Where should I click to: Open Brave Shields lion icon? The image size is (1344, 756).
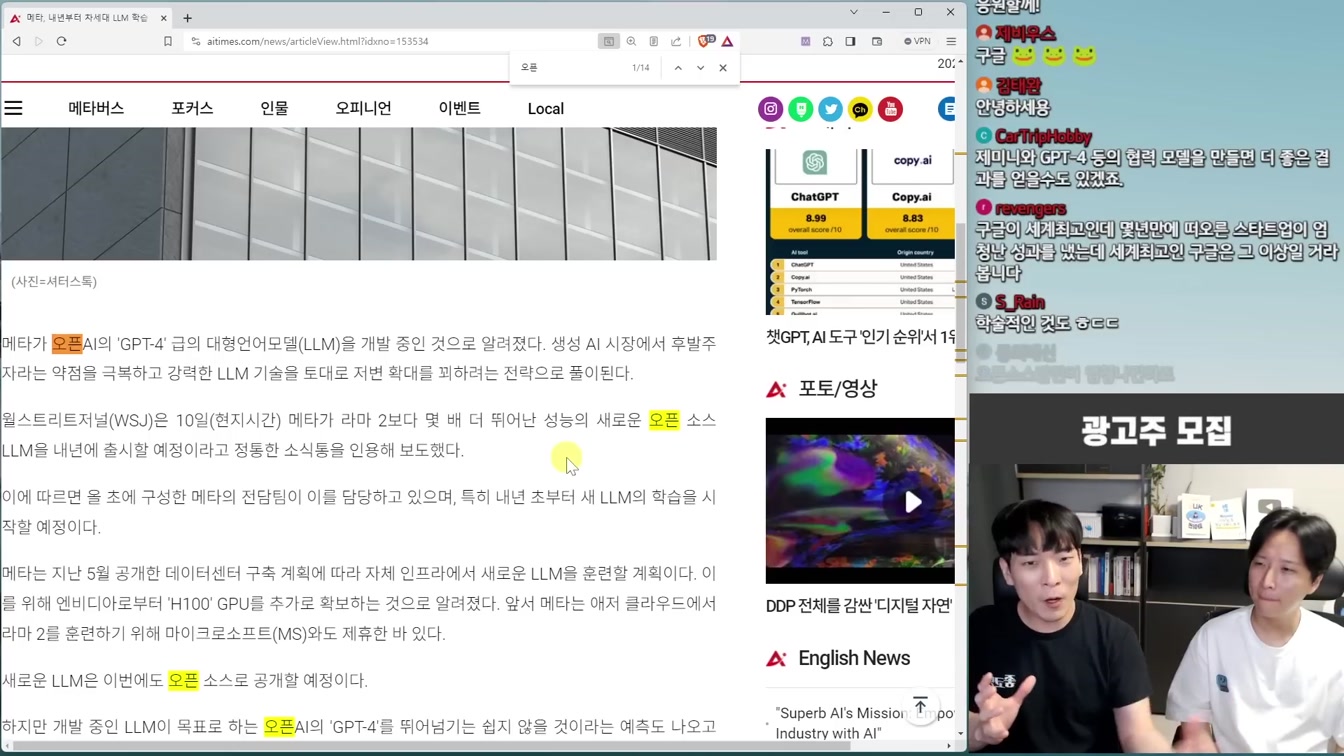[x=705, y=41]
